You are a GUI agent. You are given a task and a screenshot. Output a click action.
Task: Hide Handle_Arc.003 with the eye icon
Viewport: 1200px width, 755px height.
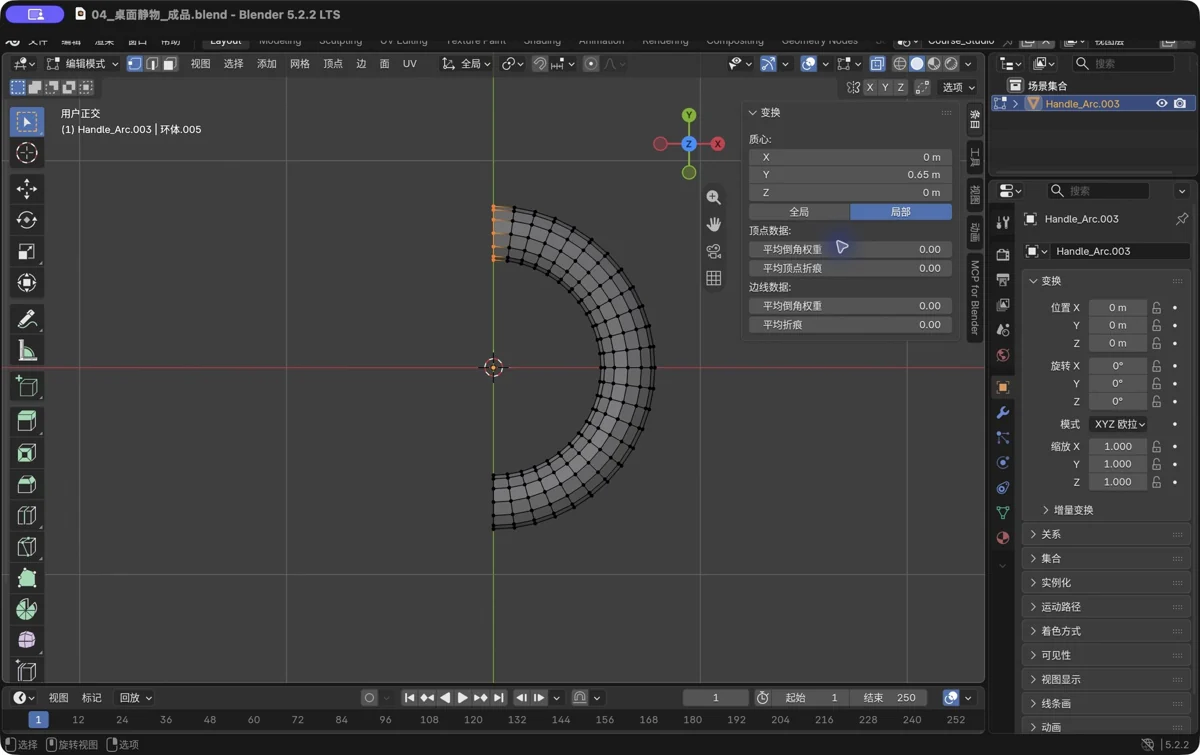(x=1162, y=103)
